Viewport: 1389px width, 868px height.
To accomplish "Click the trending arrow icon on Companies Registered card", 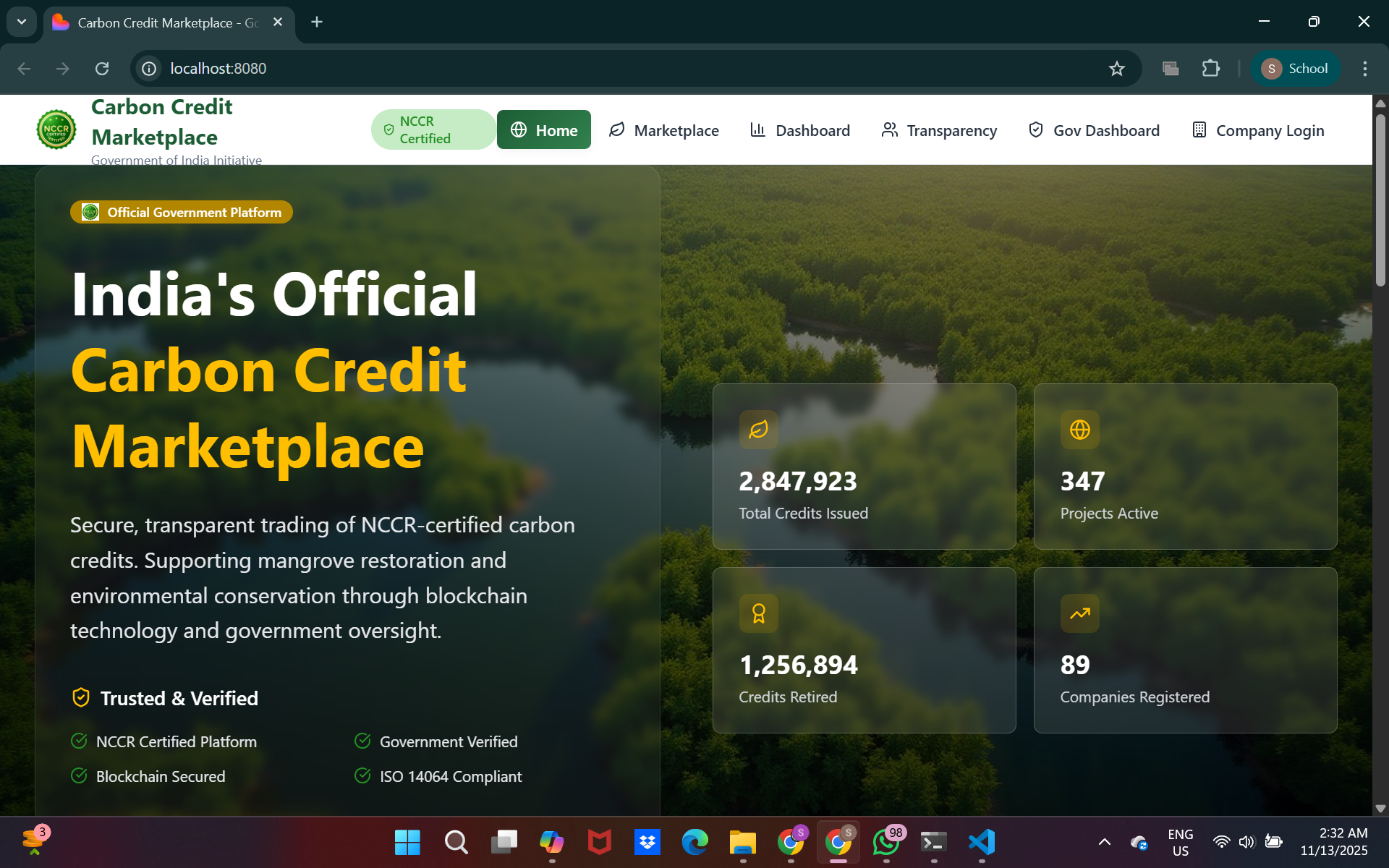I will 1079,613.
